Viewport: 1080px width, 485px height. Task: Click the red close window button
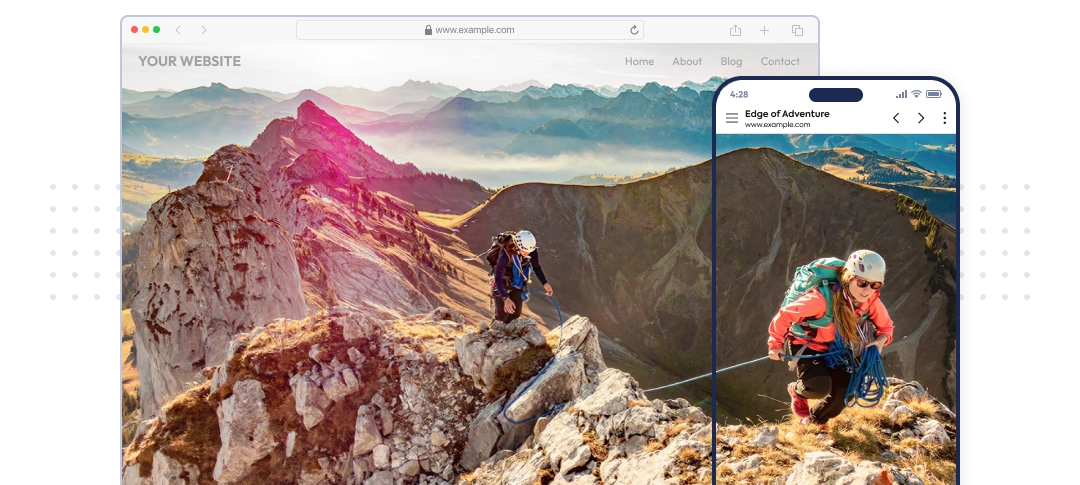pos(134,30)
